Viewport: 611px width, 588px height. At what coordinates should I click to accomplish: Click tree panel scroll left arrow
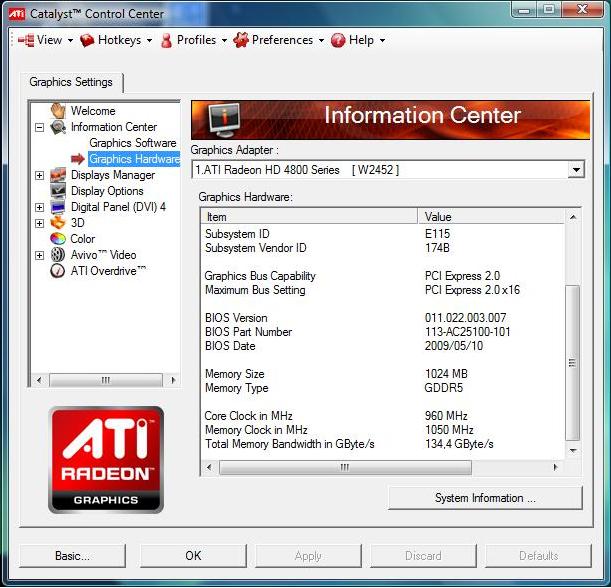point(39,380)
